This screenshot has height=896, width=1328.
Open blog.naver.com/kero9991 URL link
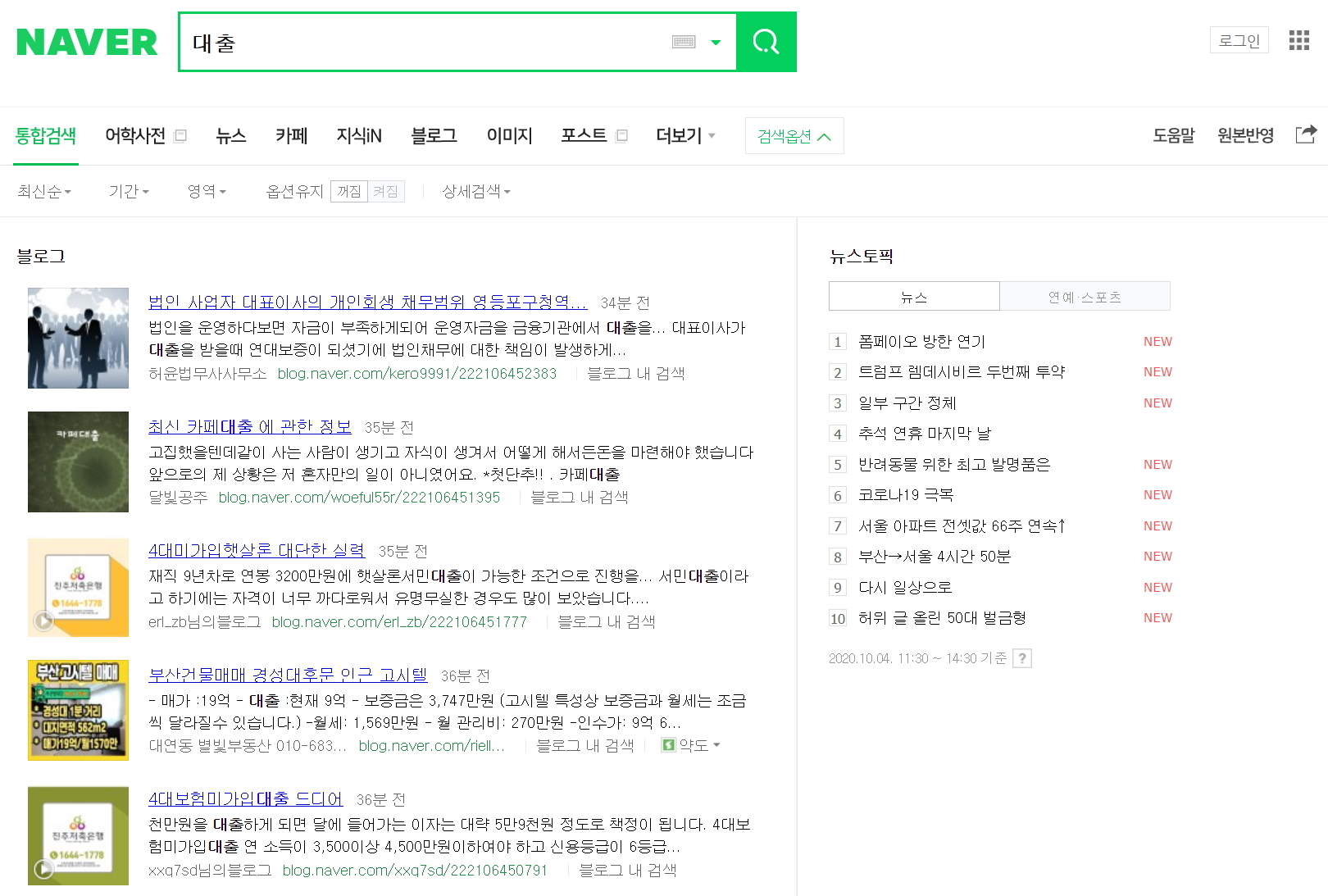[417, 374]
